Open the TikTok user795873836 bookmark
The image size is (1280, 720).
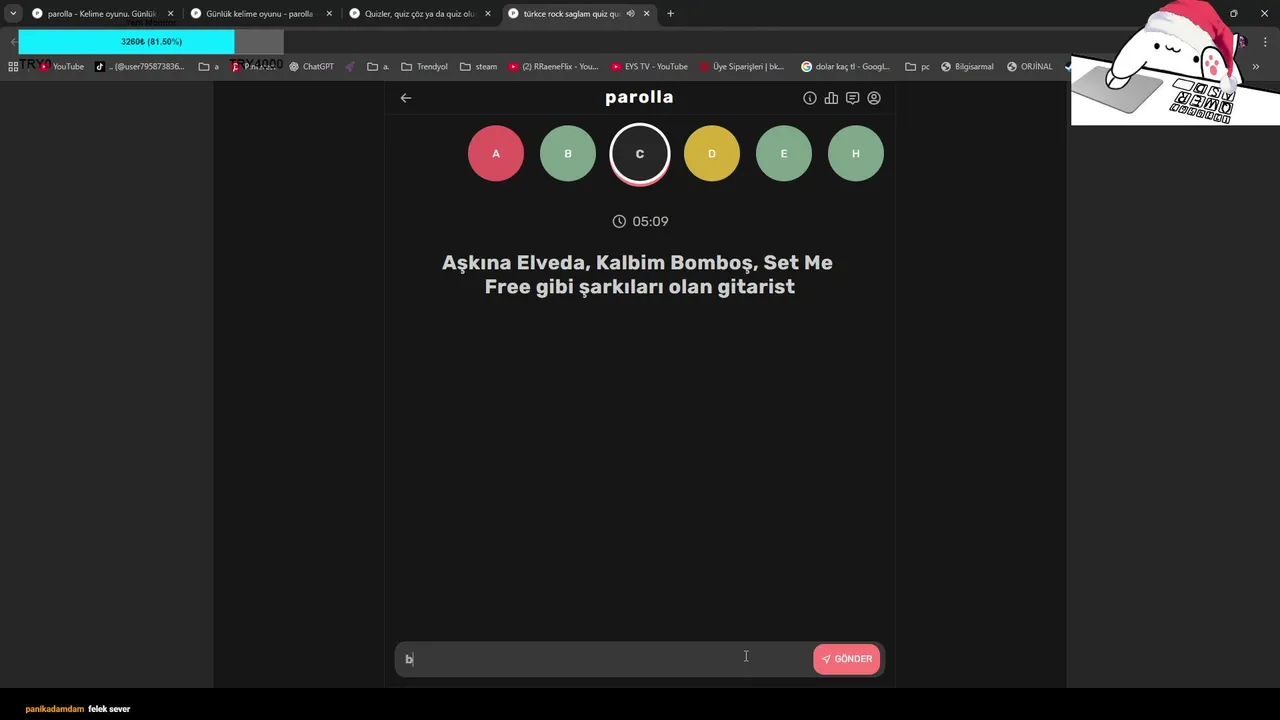click(x=140, y=66)
